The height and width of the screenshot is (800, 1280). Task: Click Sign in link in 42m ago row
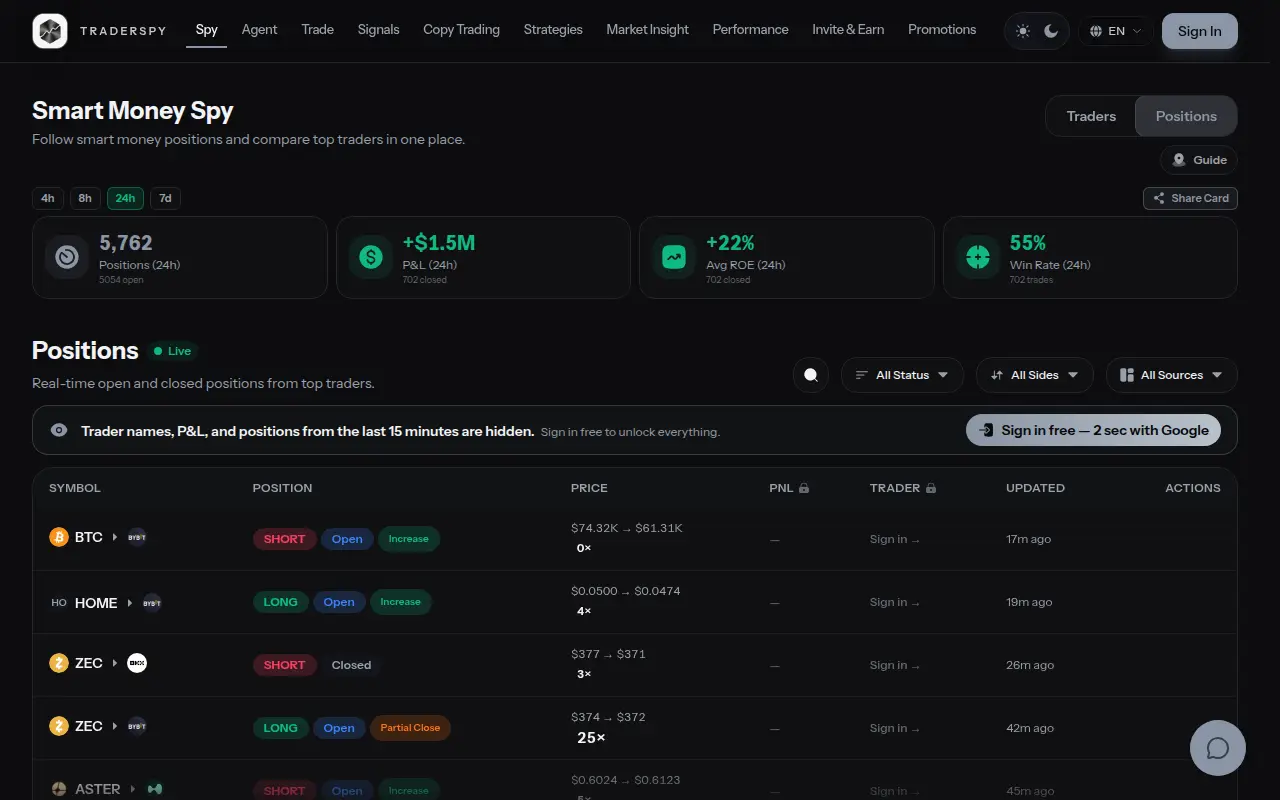[x=895, y=728]
